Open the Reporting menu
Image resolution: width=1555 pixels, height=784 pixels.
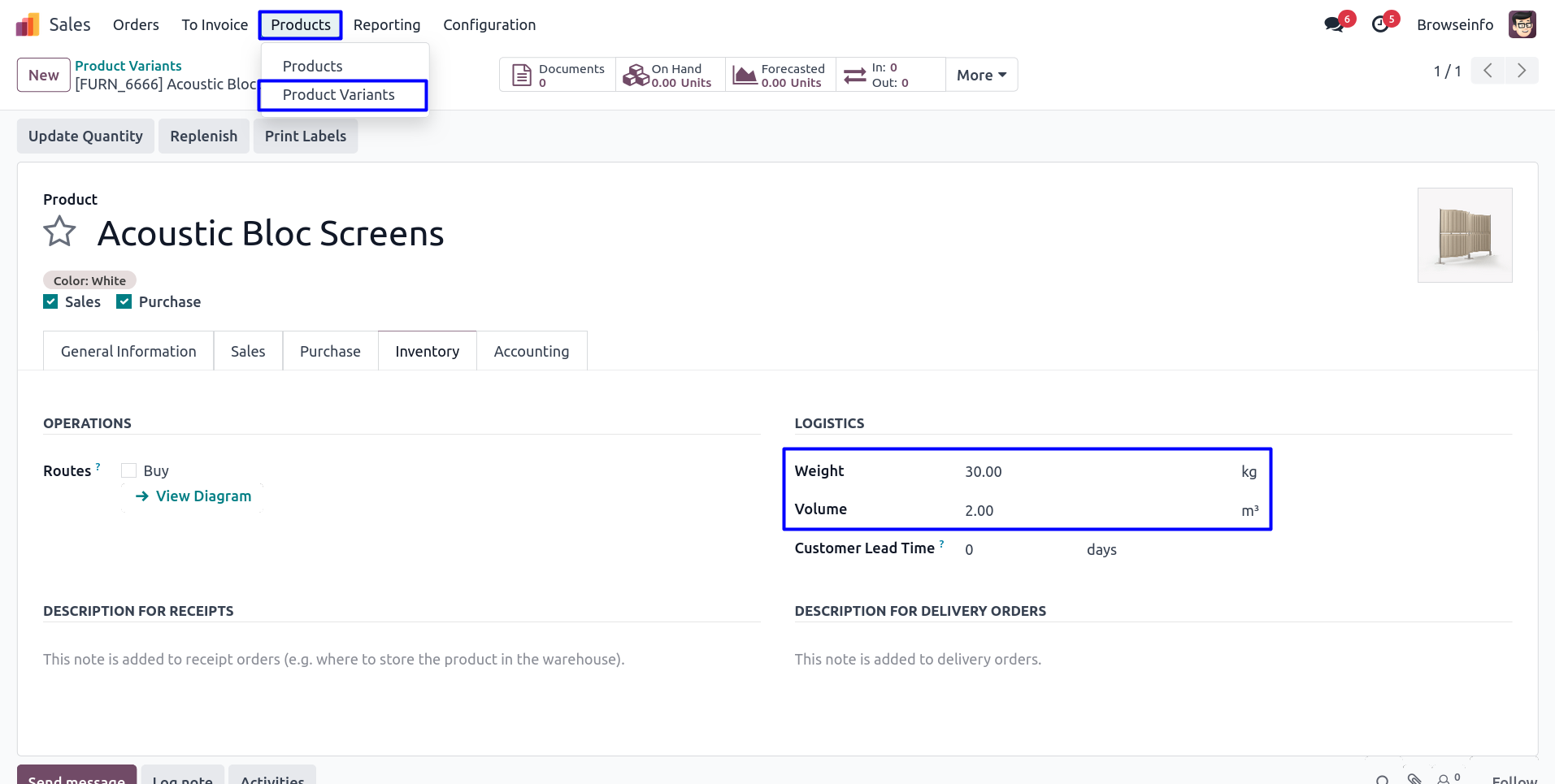pos(386,25)
